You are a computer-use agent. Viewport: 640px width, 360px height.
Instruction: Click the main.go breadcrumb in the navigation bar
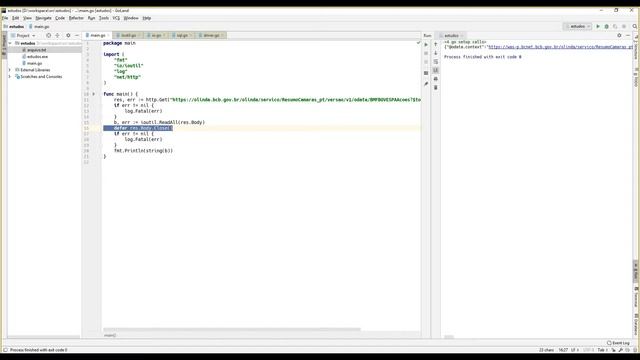(39, 27)
